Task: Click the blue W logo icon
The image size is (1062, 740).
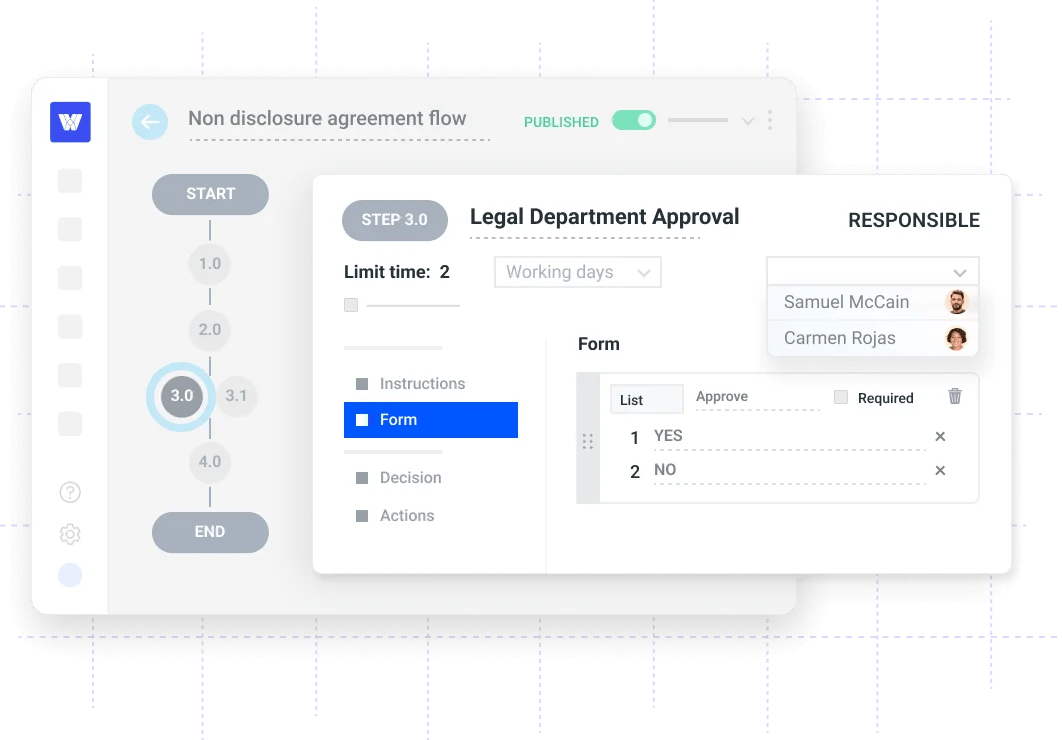Action: pyautogui.click(x=70, y=122)
